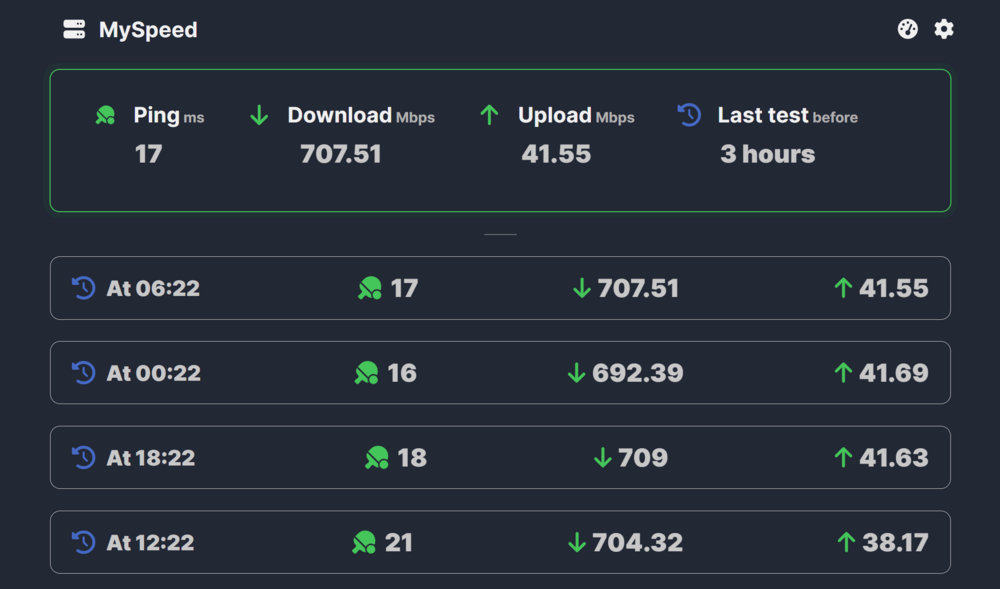
Task: Click the upload arrow in the 06:22 row
Action: 843,288
